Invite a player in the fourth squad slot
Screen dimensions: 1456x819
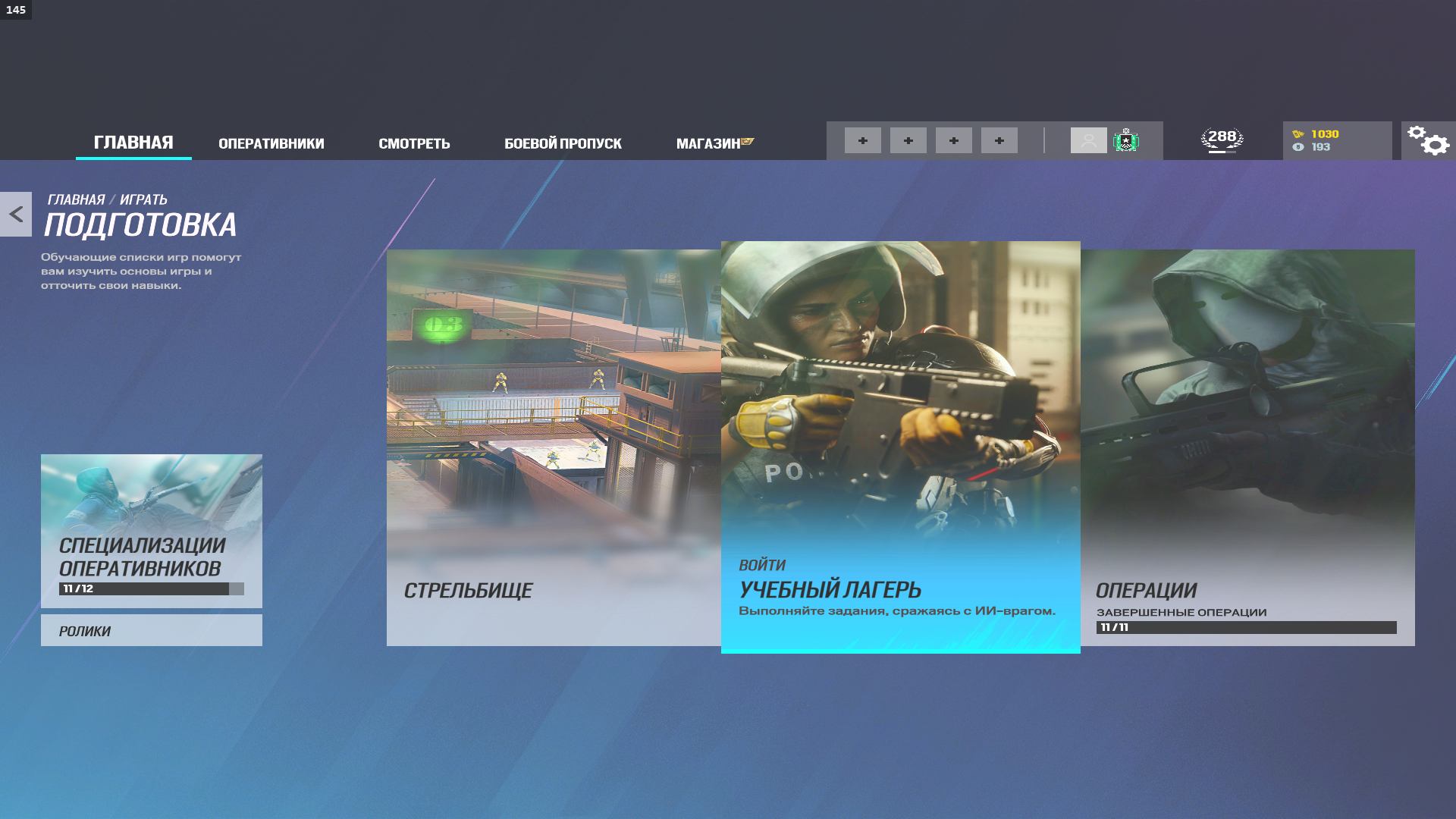pos(999,140)
